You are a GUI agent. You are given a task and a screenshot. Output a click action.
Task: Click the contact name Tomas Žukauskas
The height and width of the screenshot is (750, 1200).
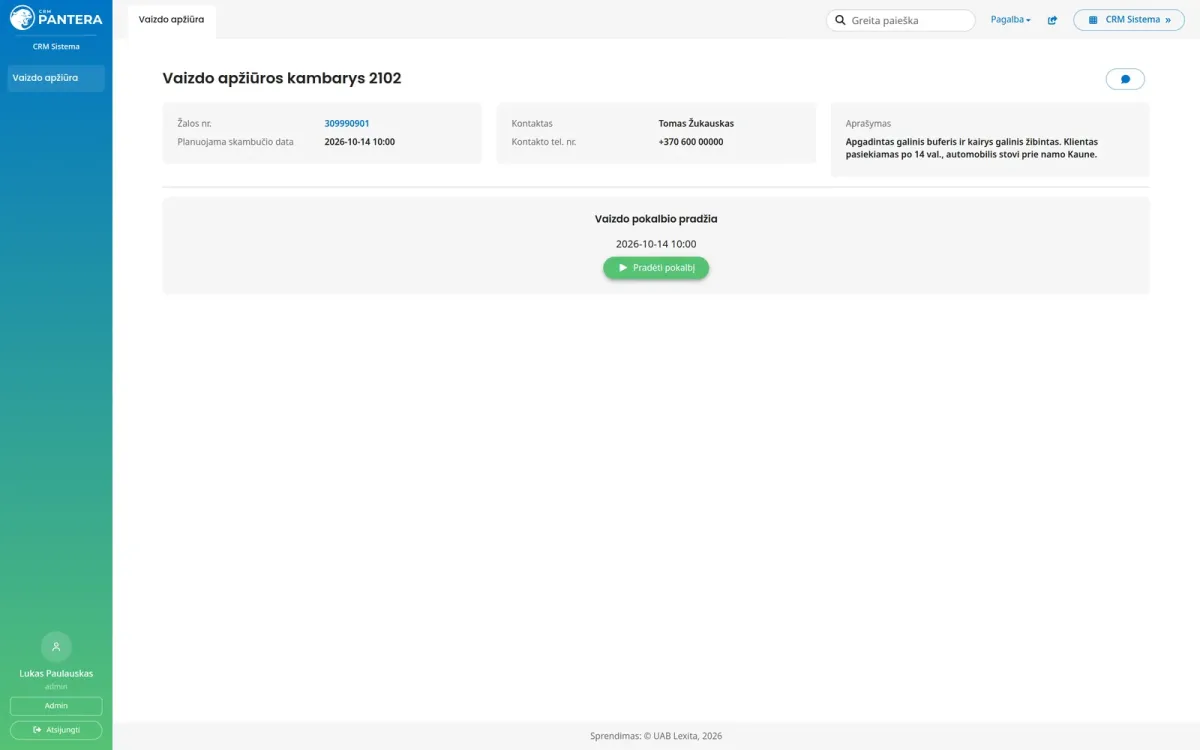coord(696,124)
